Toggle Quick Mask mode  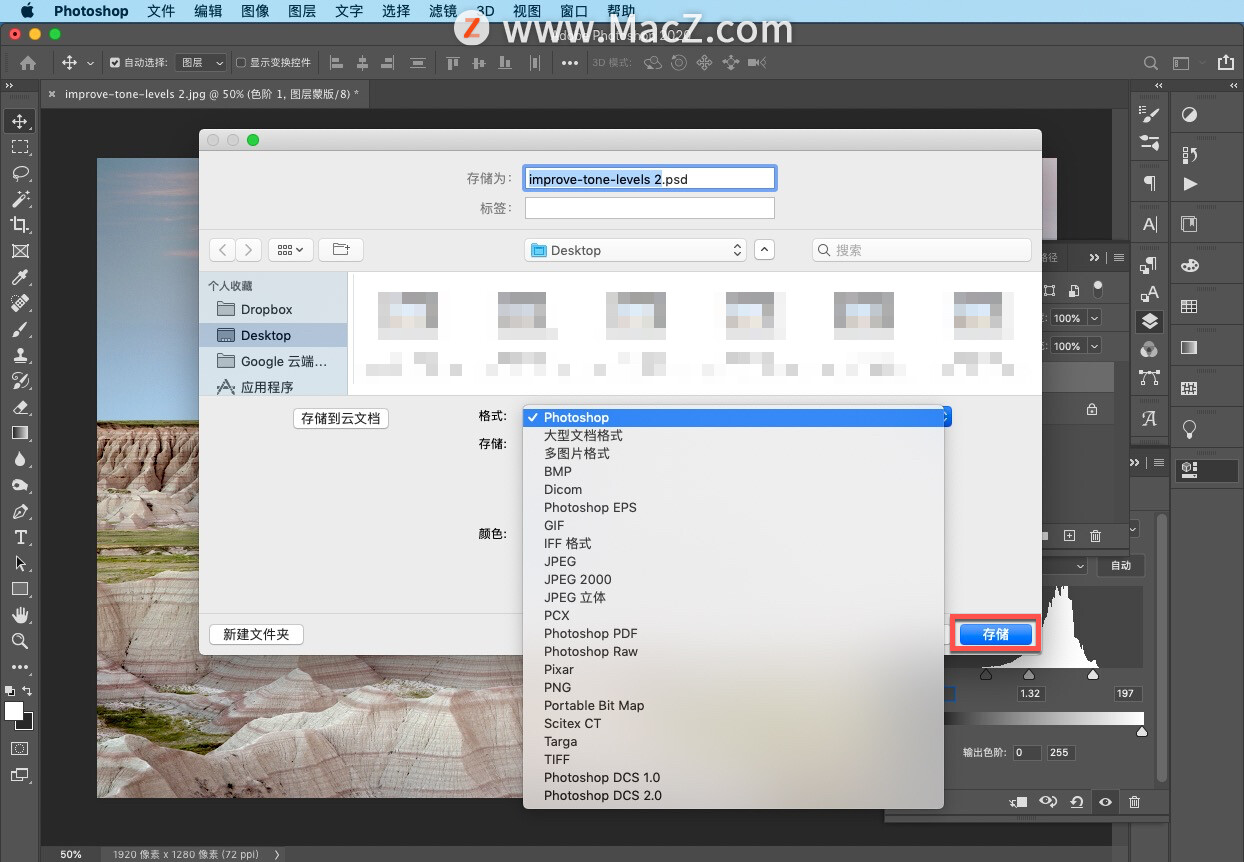point(19,748)
